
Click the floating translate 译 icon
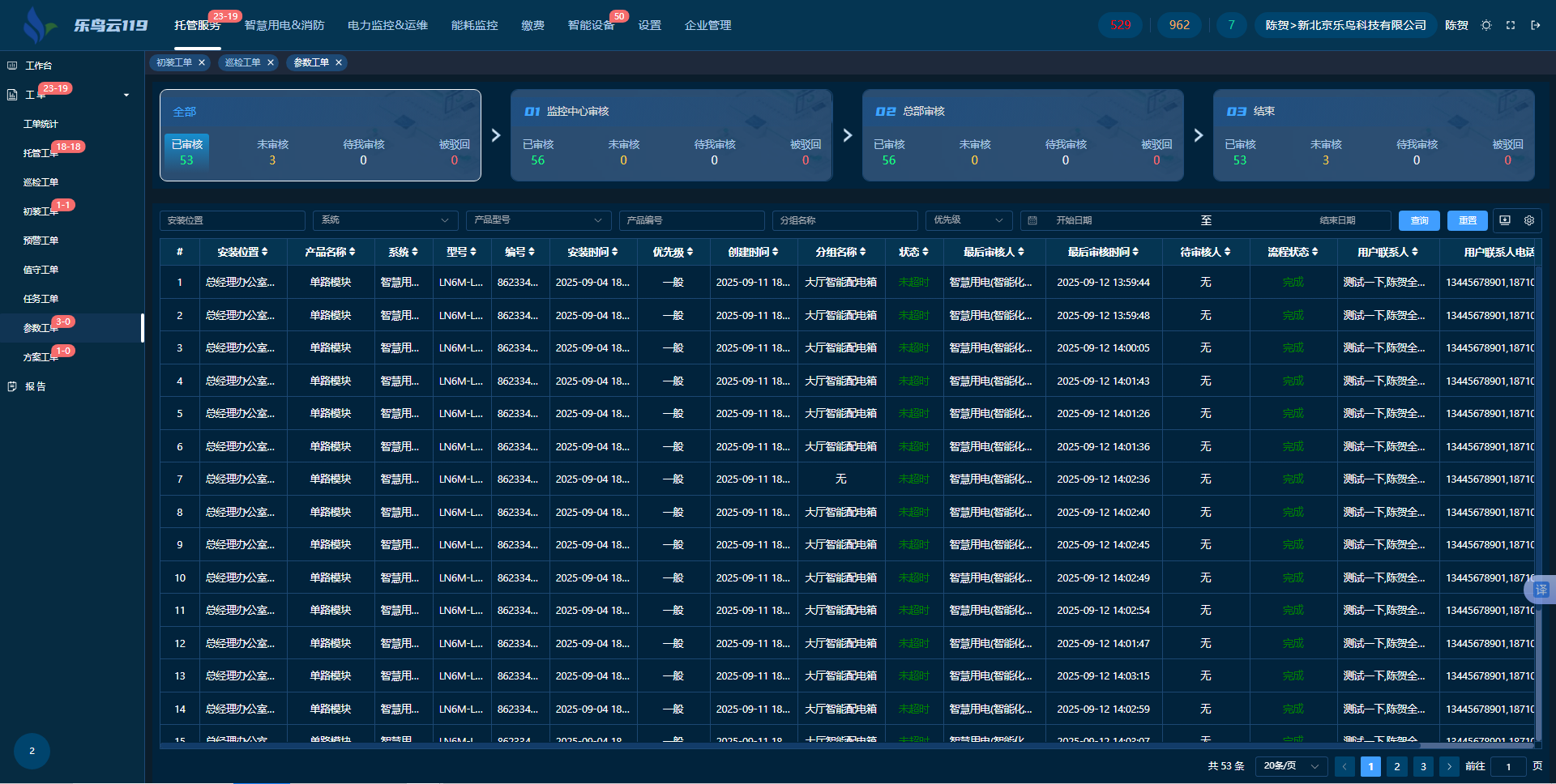point(1541,590)
